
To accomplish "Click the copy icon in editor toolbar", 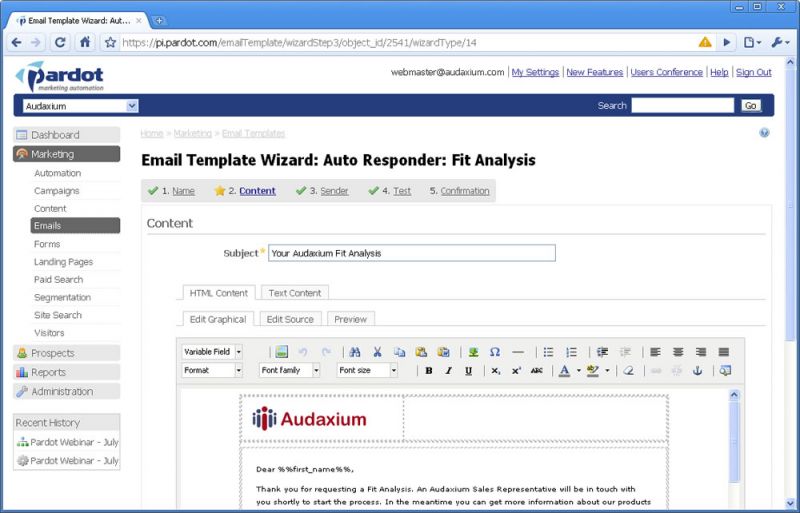I will click(399, 352).
